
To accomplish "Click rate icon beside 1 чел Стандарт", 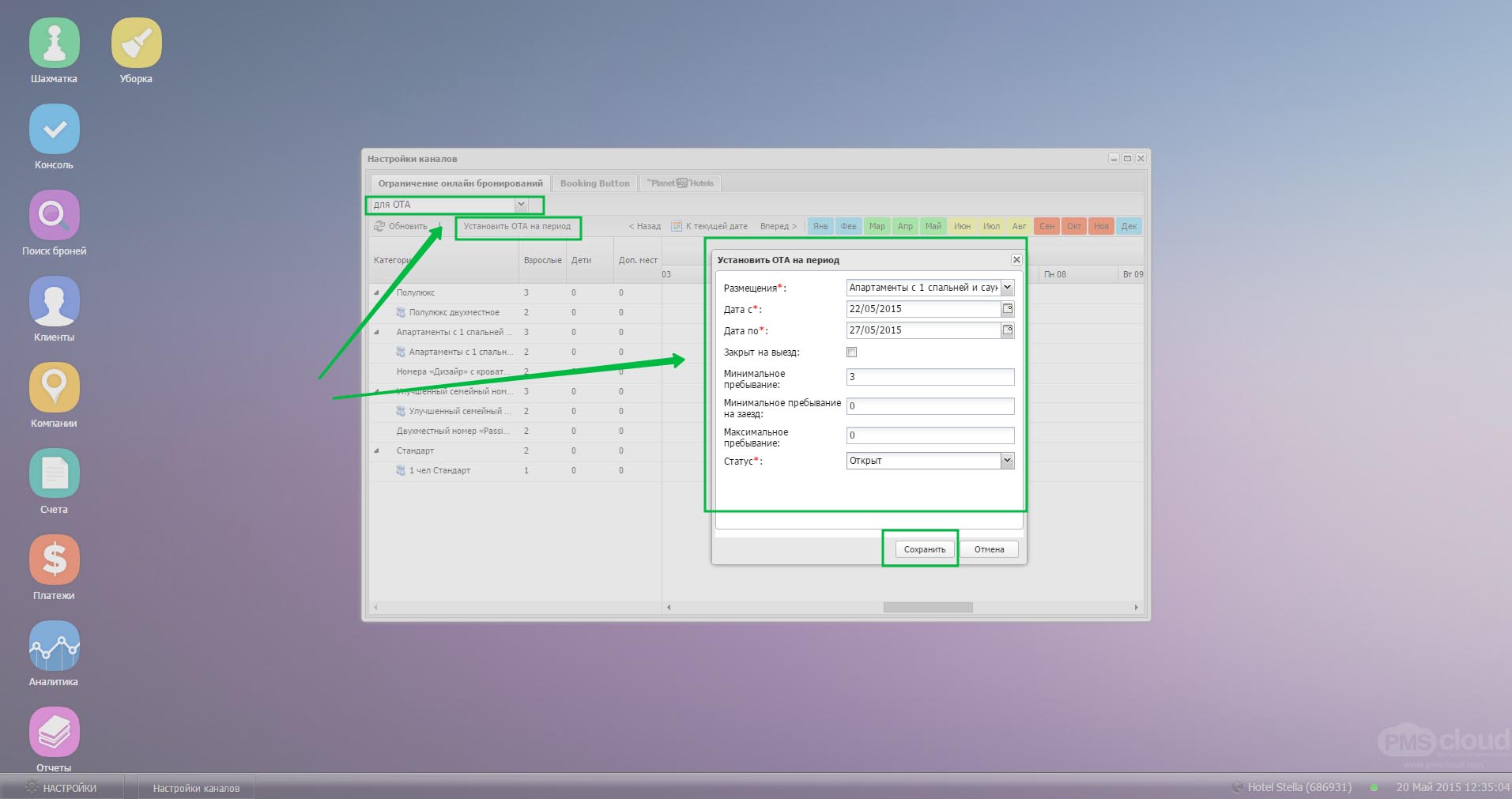I will tap(401, 470).
